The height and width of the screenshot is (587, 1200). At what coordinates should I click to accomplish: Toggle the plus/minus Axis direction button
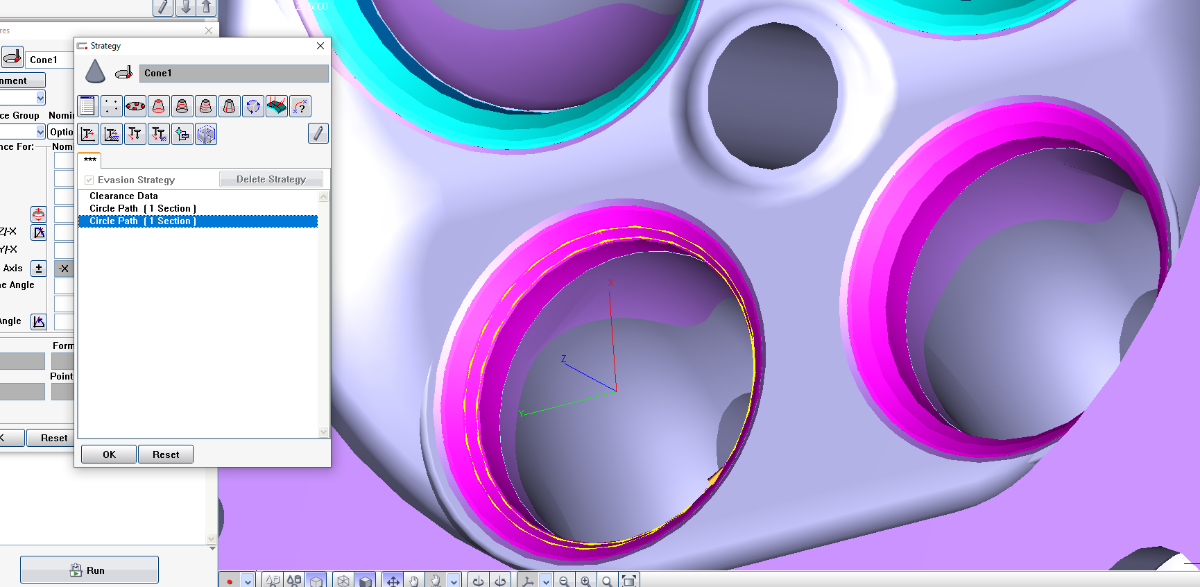39,268
